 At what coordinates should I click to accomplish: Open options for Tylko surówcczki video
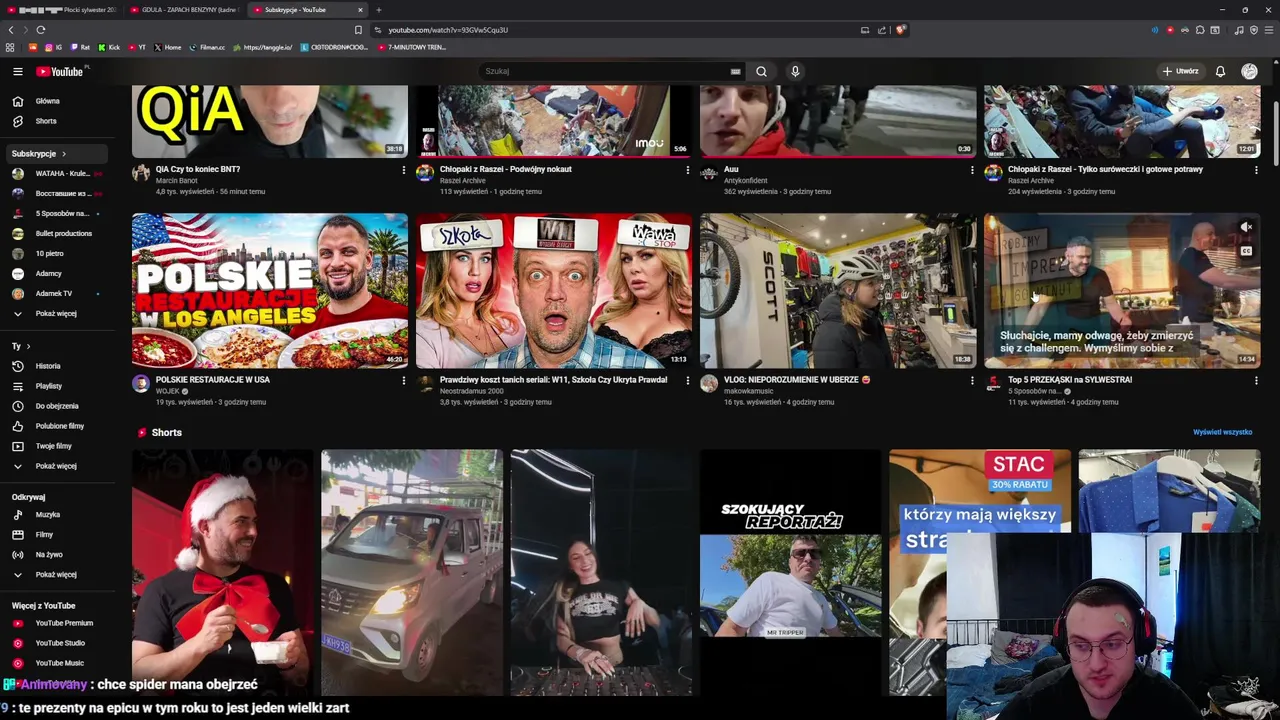(1256, 170)
